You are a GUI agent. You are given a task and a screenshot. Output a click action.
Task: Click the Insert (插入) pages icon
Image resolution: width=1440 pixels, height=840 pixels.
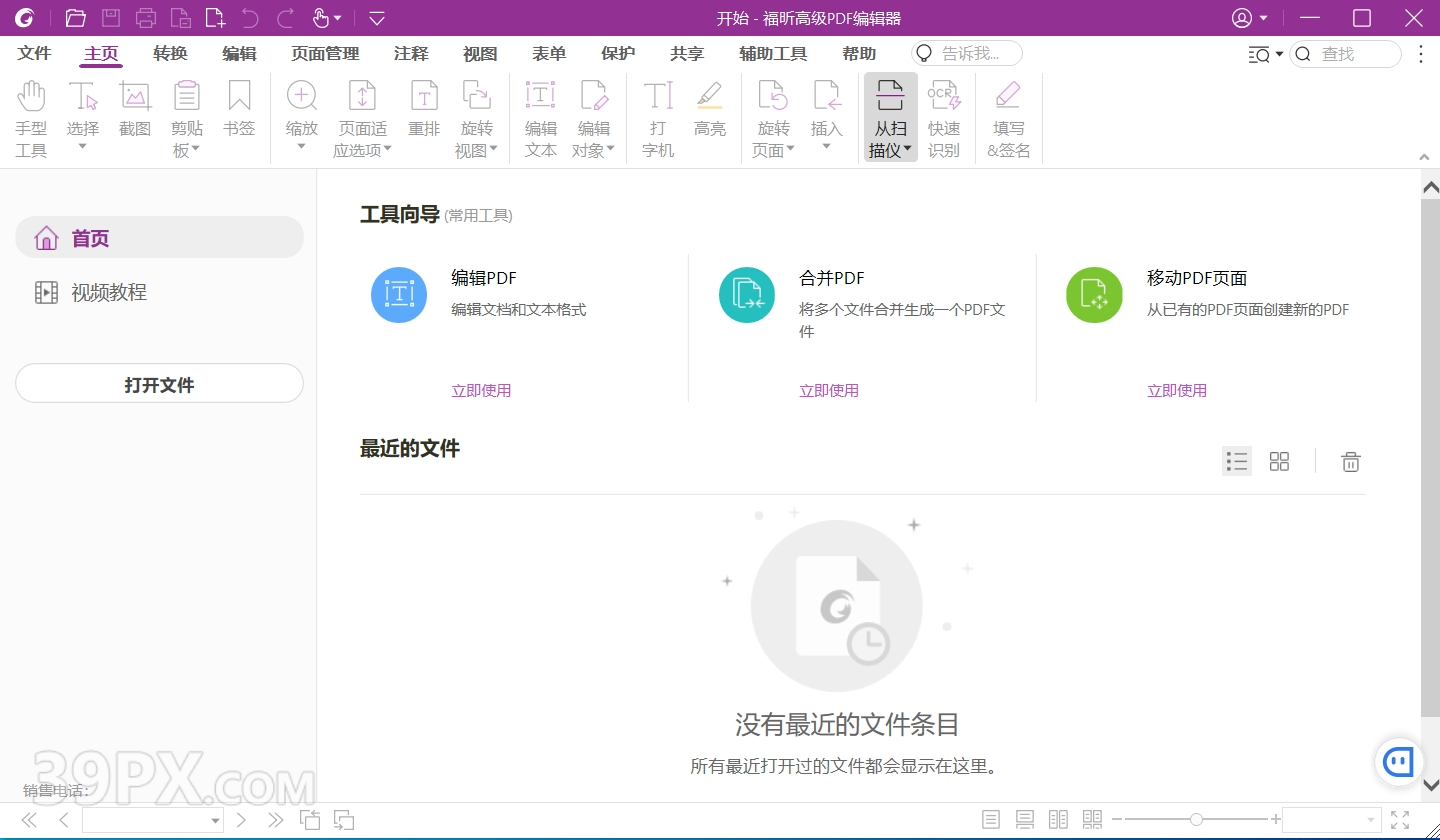coord(827,96)
